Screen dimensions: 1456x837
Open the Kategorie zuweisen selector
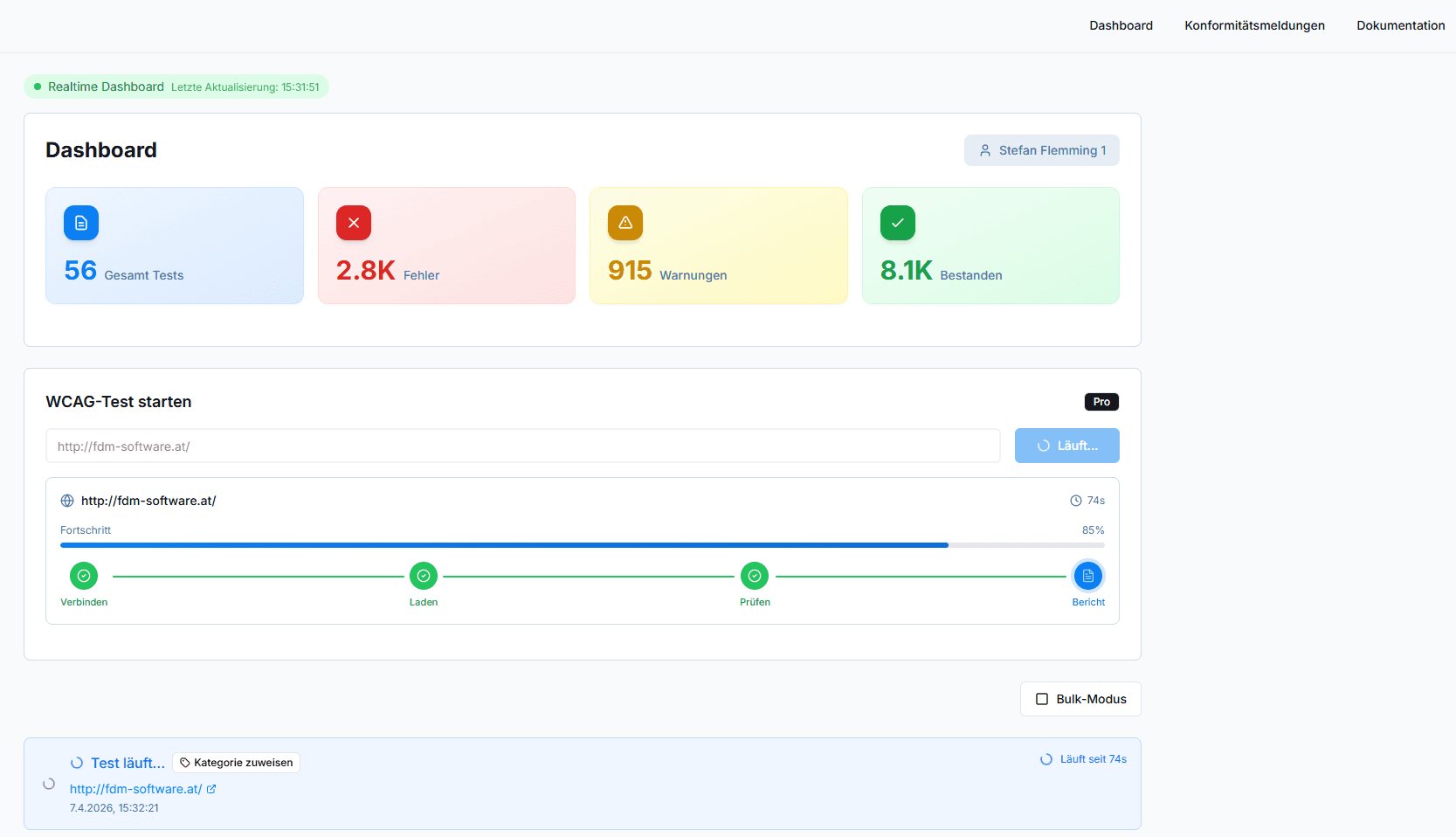click(236, 762)
